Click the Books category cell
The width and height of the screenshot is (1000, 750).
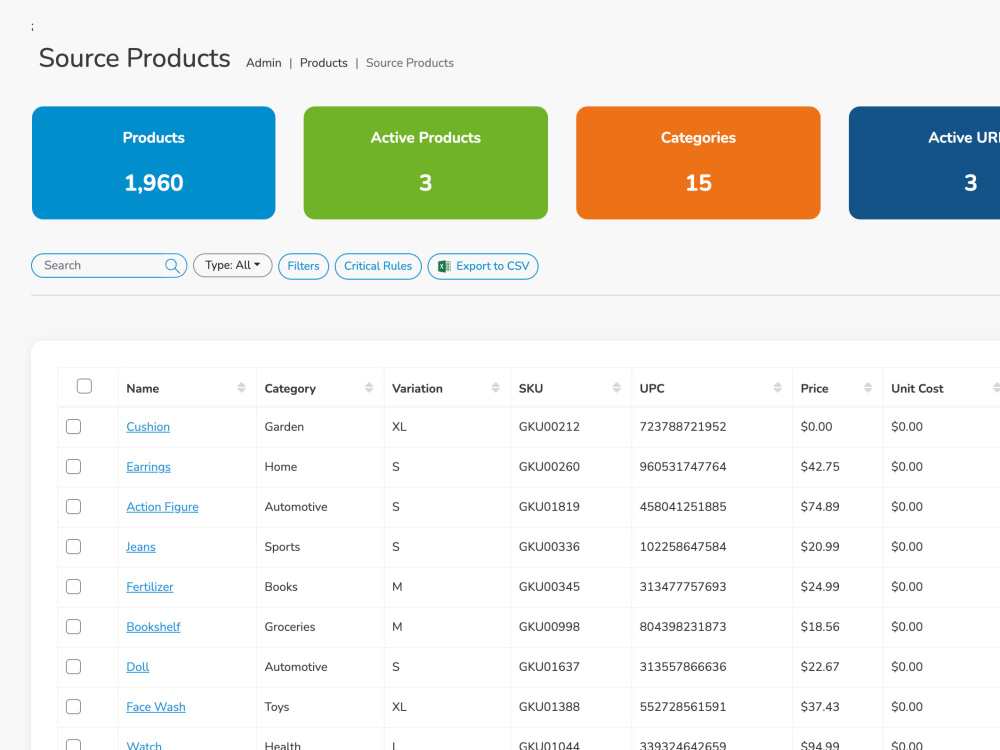coord(281,587)
